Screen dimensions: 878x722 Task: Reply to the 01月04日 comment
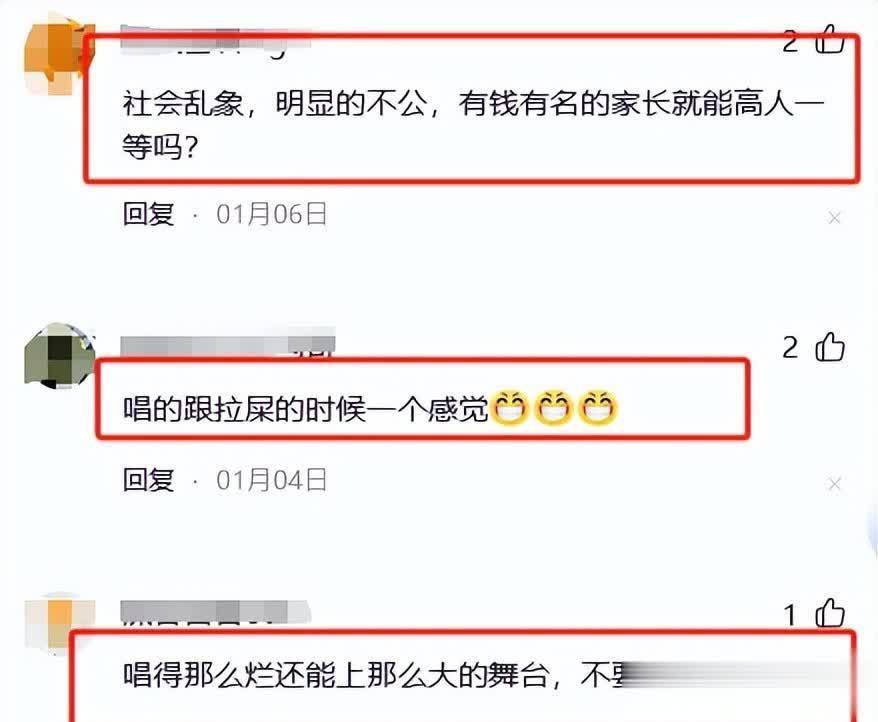click(x=148, y=480)
